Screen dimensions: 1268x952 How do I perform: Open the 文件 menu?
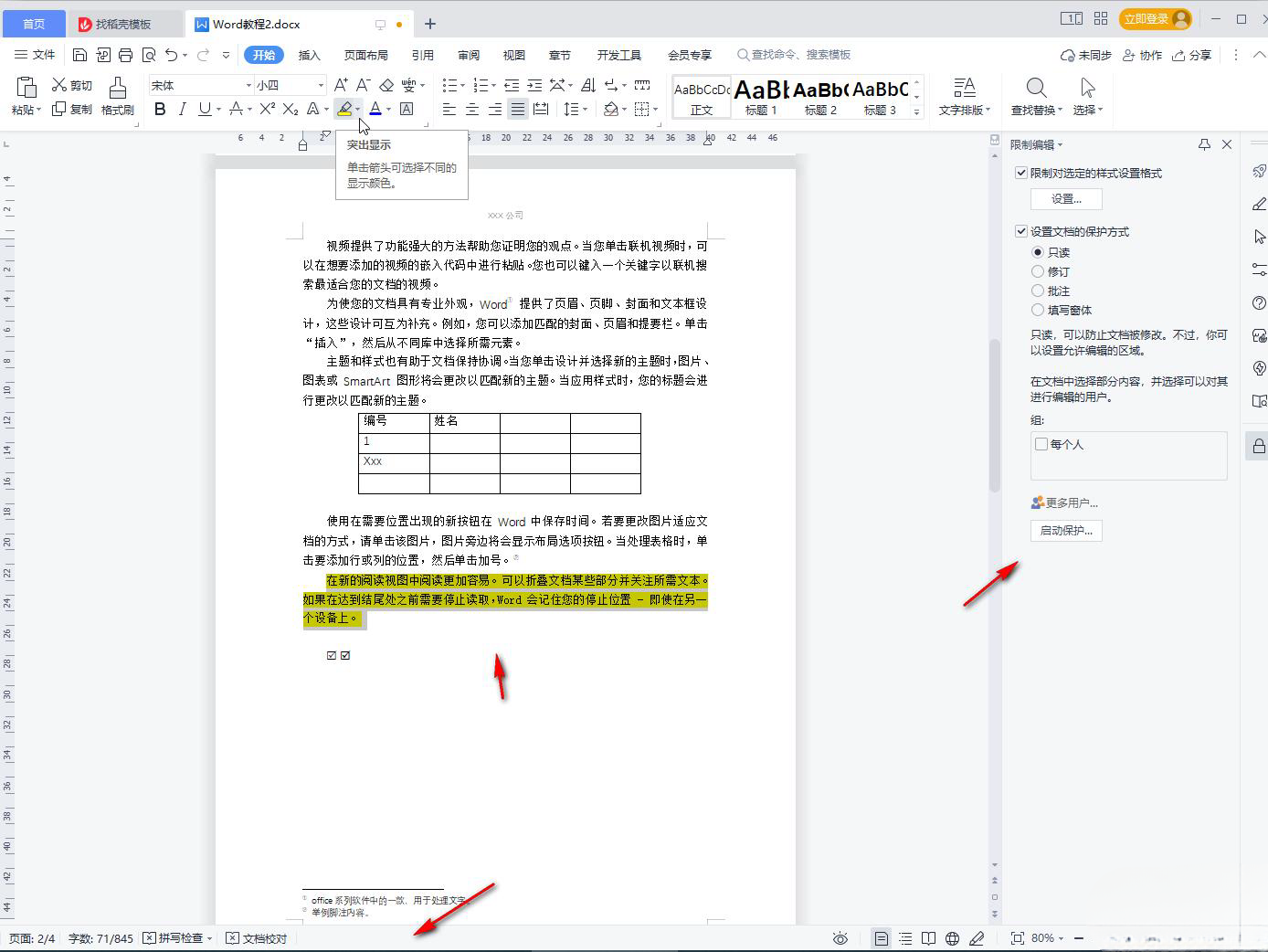point(36,55)
